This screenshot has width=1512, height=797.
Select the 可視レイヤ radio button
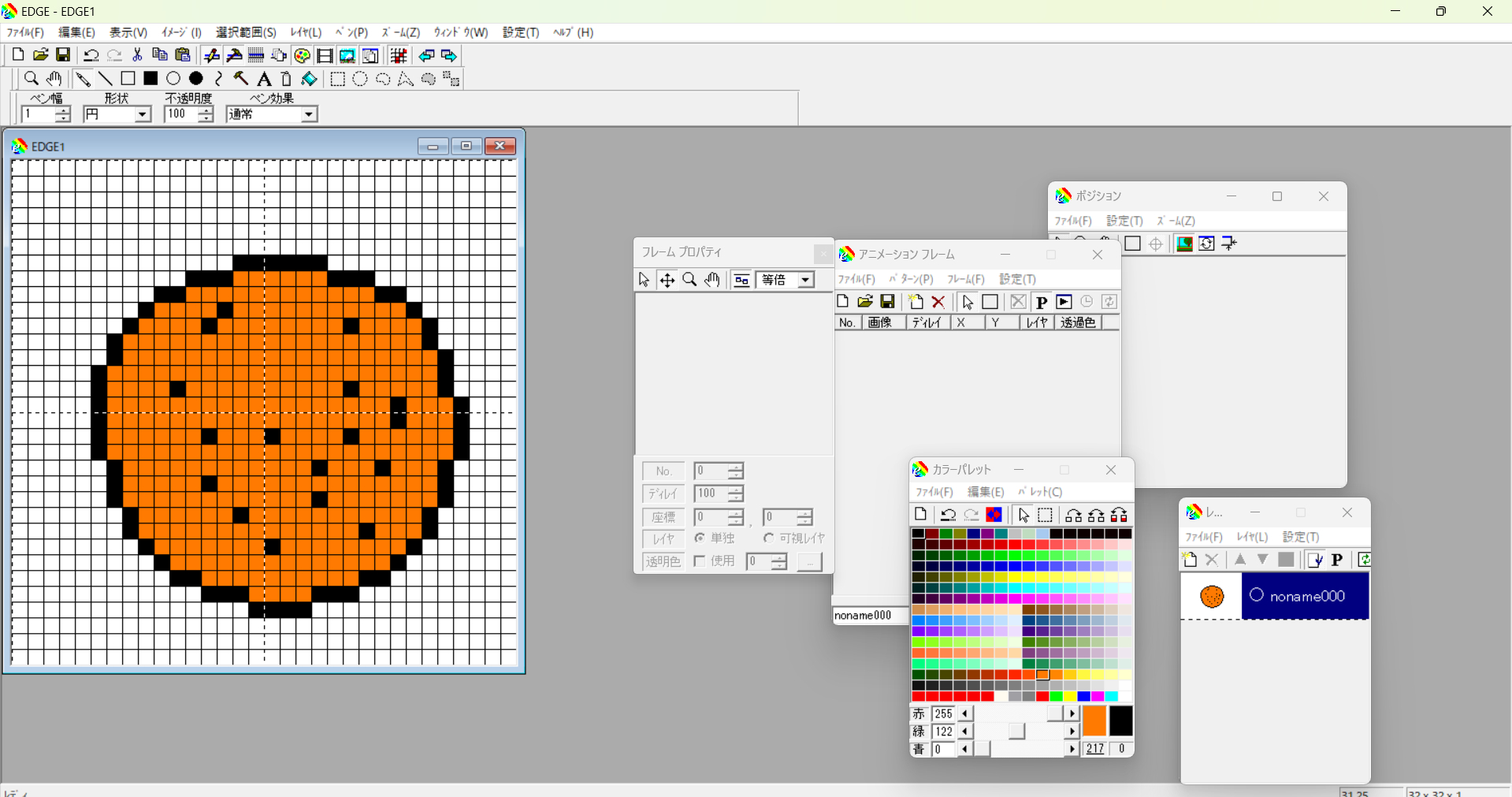[x=768, y=538]
